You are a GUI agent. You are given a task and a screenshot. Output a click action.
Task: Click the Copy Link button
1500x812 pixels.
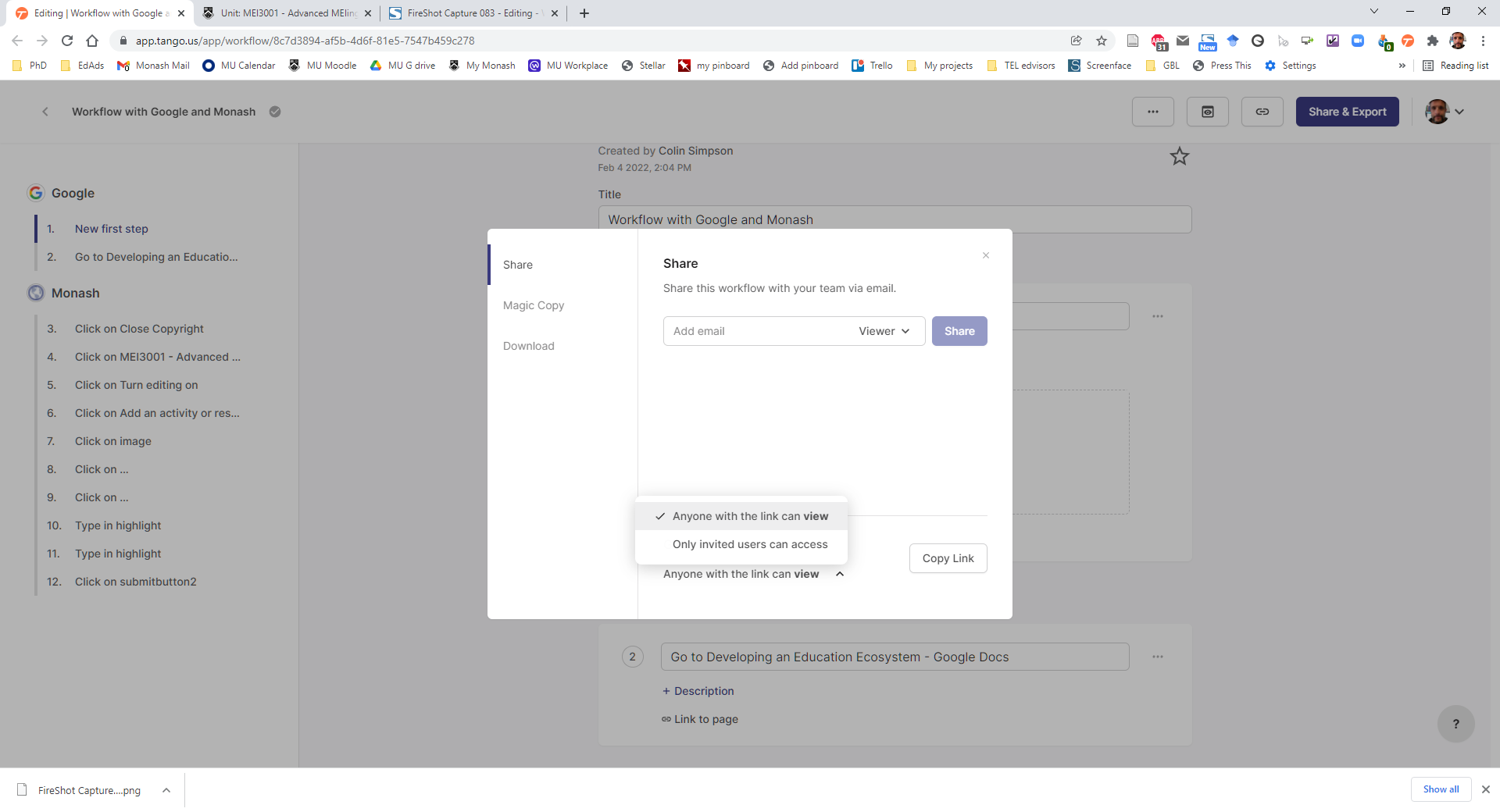click(x=948, y=558)
